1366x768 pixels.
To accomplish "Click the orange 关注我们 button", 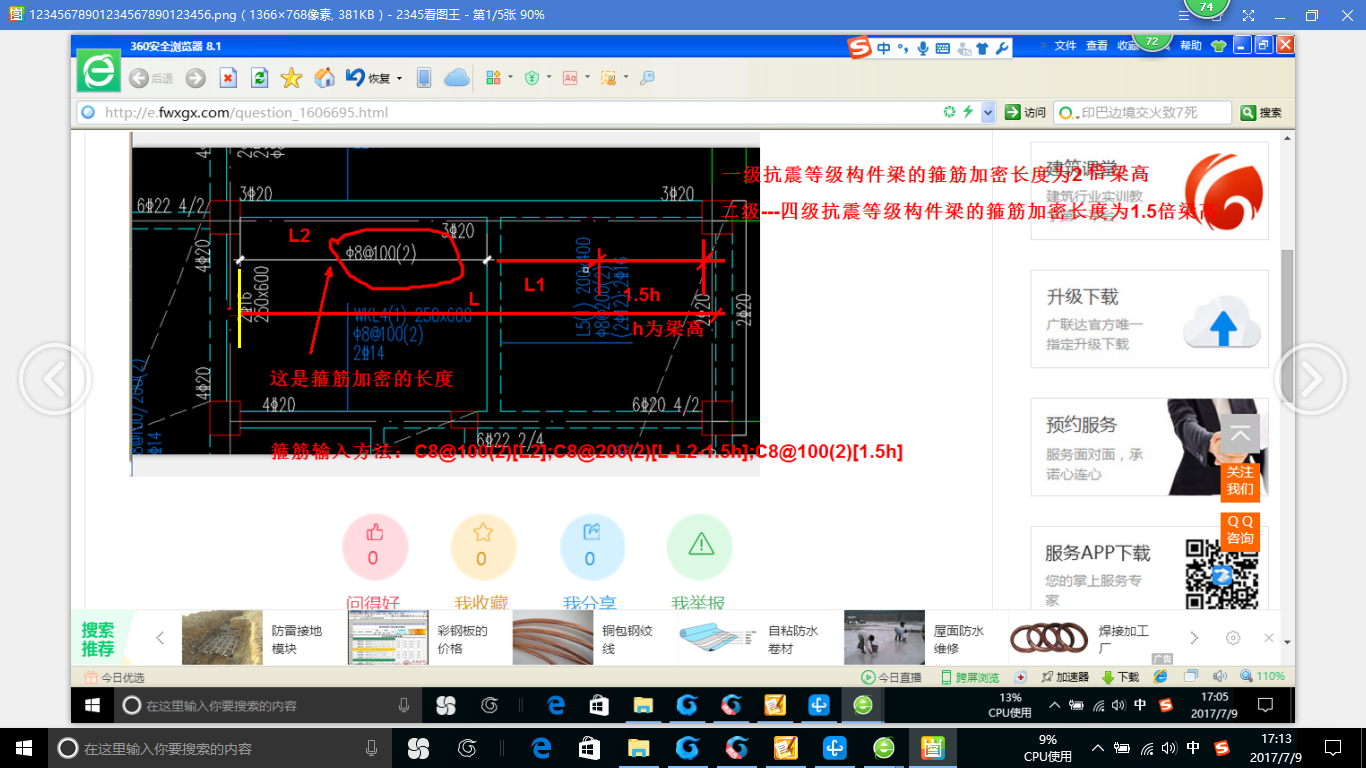I will (1240, 480).
